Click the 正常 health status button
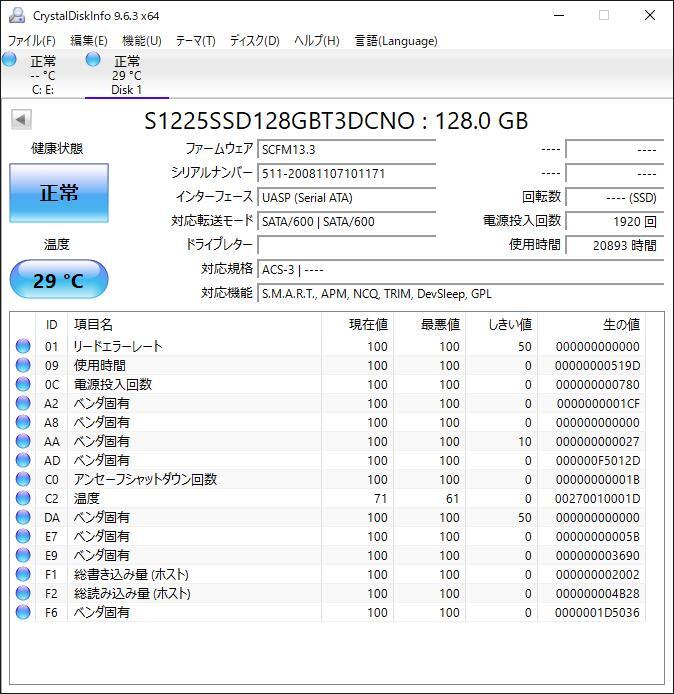Viewport: 674px width, 694px height. pyautogui.click(x=59, y=193)
